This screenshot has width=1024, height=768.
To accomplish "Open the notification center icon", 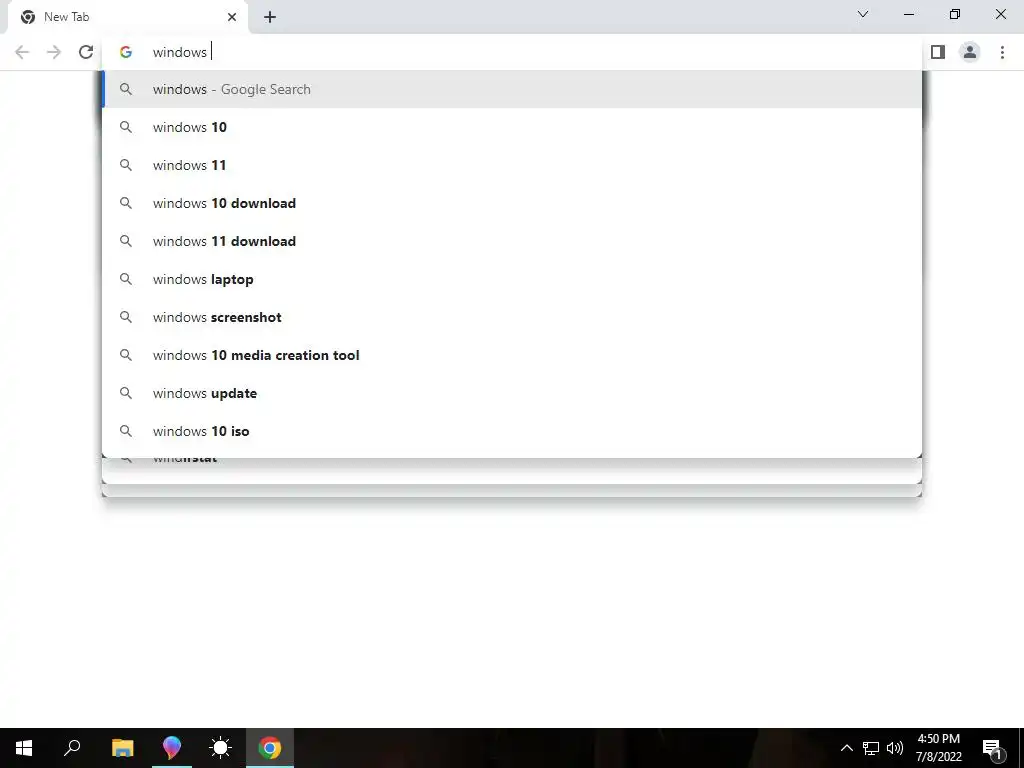I will (x=993, y=748).
